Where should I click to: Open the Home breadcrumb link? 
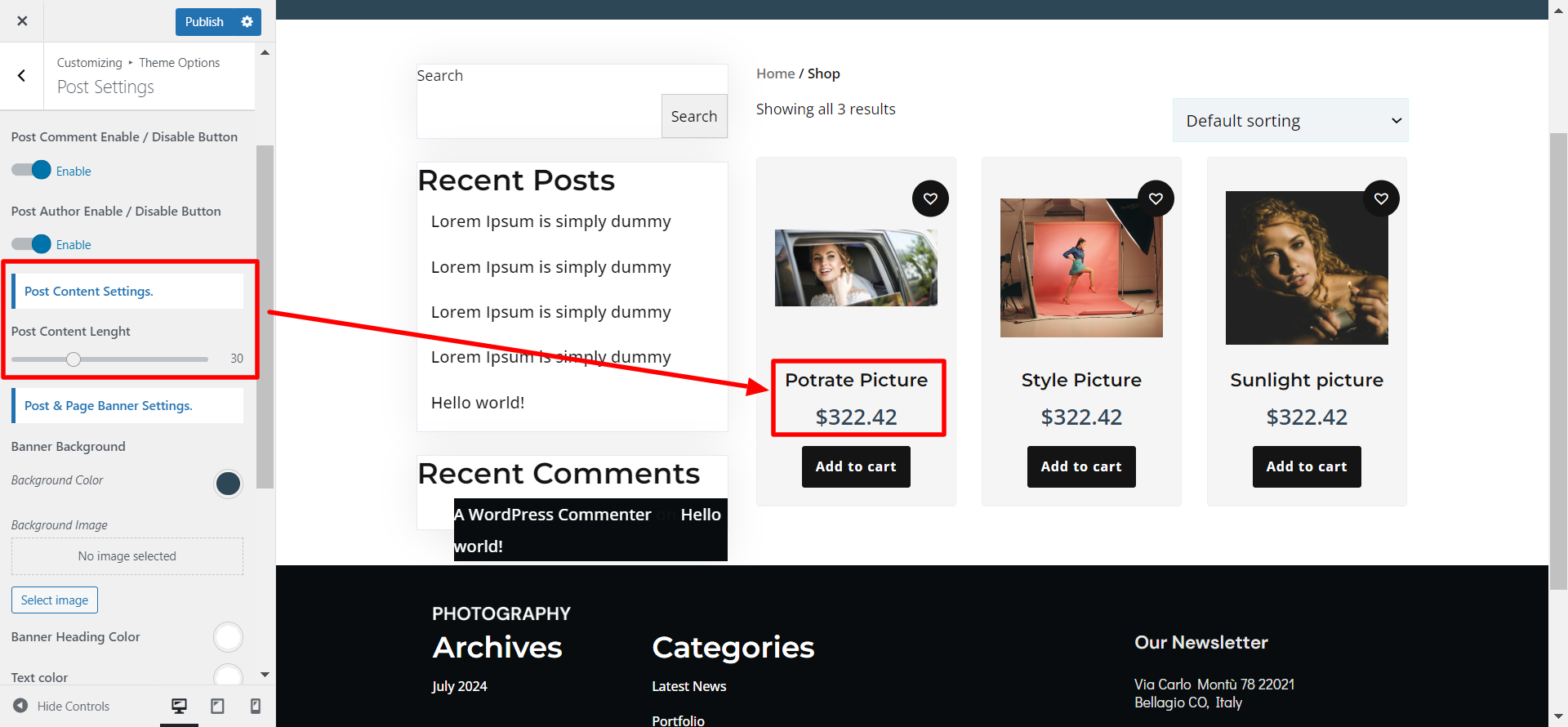(x=775, y=74)
